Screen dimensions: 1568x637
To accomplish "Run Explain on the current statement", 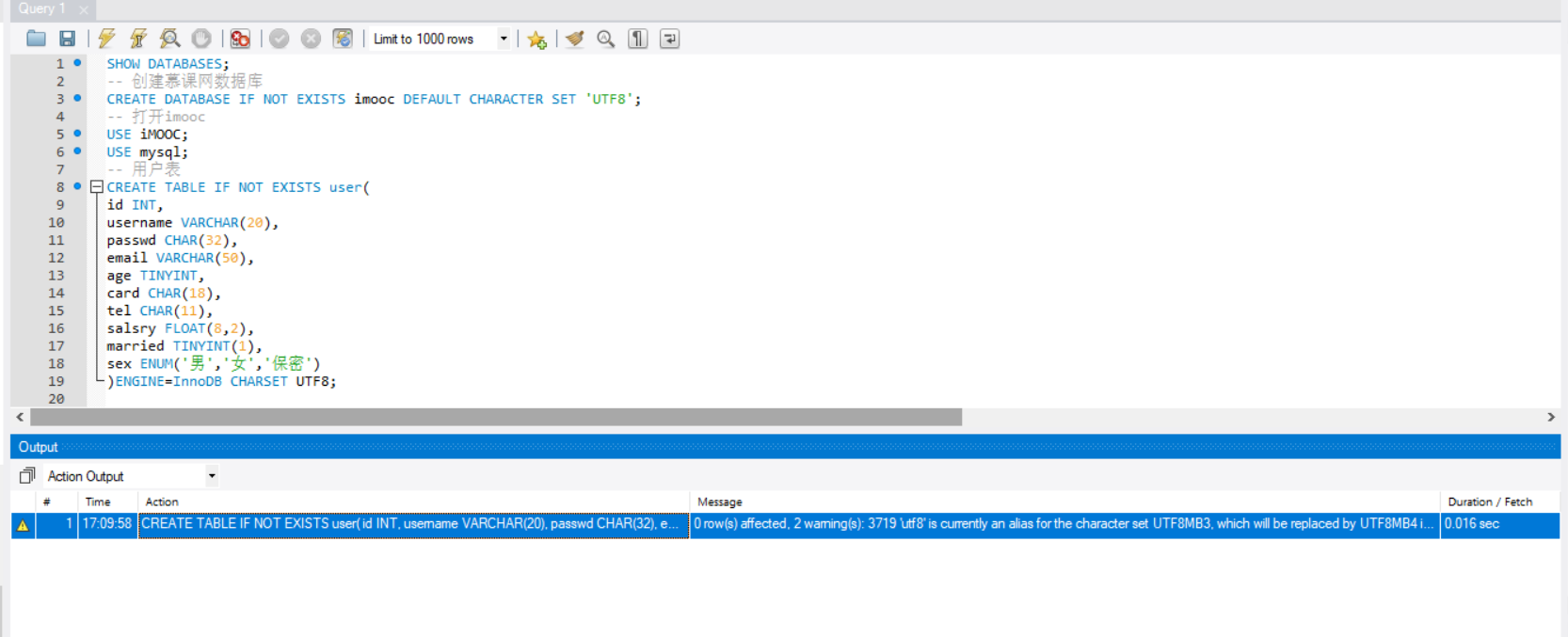I will 169,39.
